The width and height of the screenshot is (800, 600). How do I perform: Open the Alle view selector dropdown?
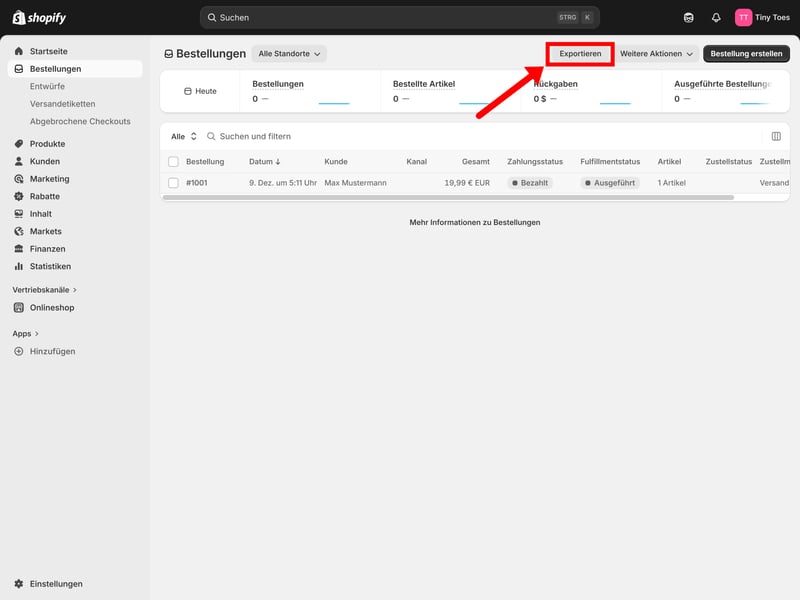point(184,136)
